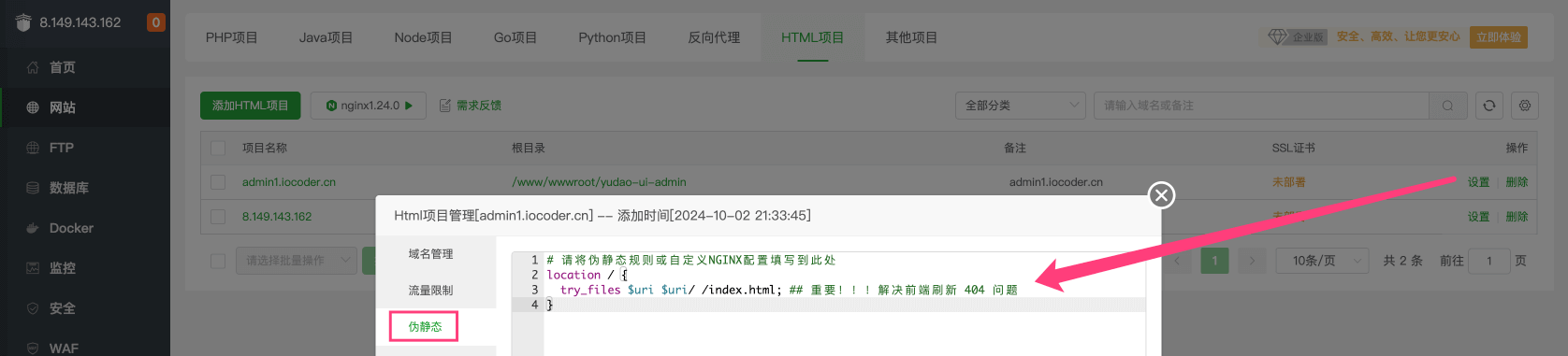Click the location / { code line

[x=587, y=275]
